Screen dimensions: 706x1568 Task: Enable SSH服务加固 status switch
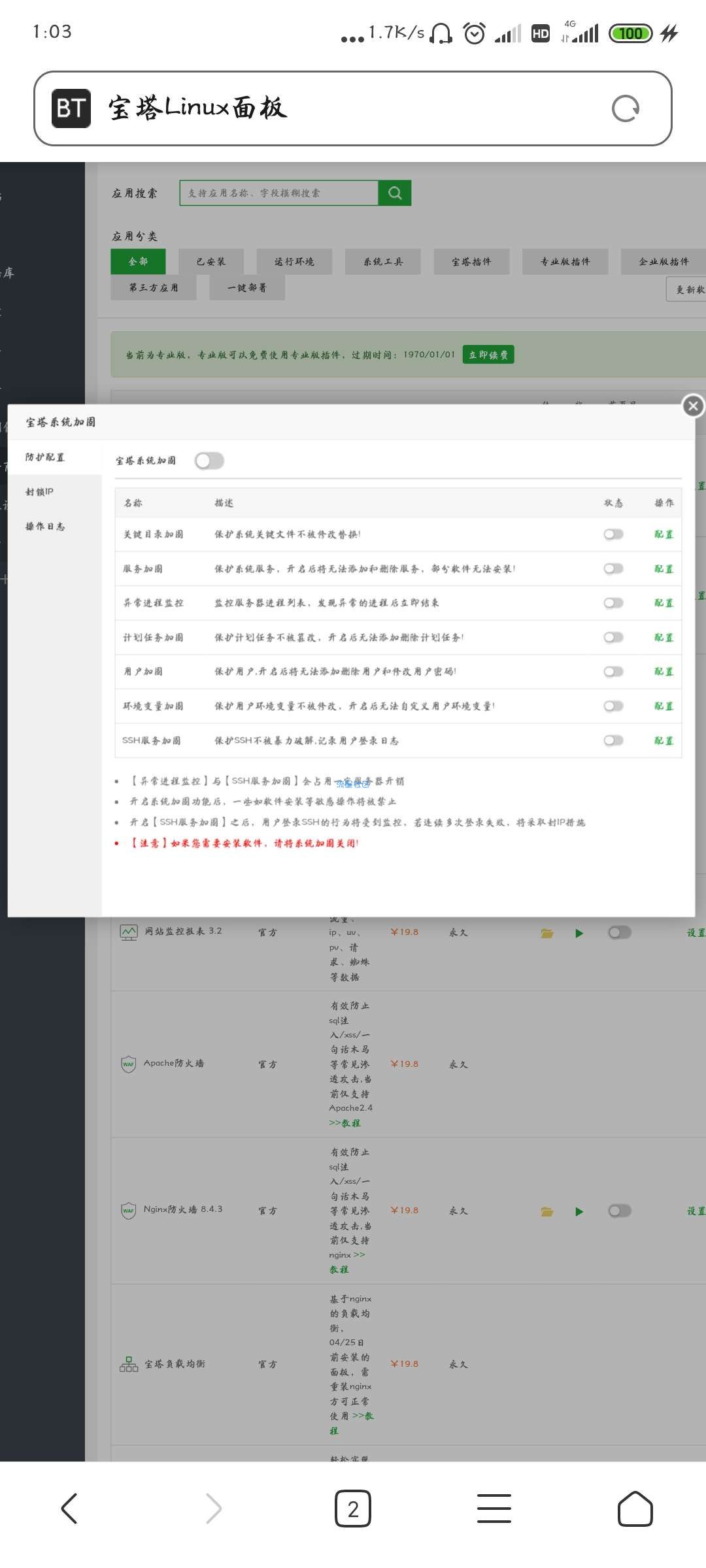click(613, 740)
